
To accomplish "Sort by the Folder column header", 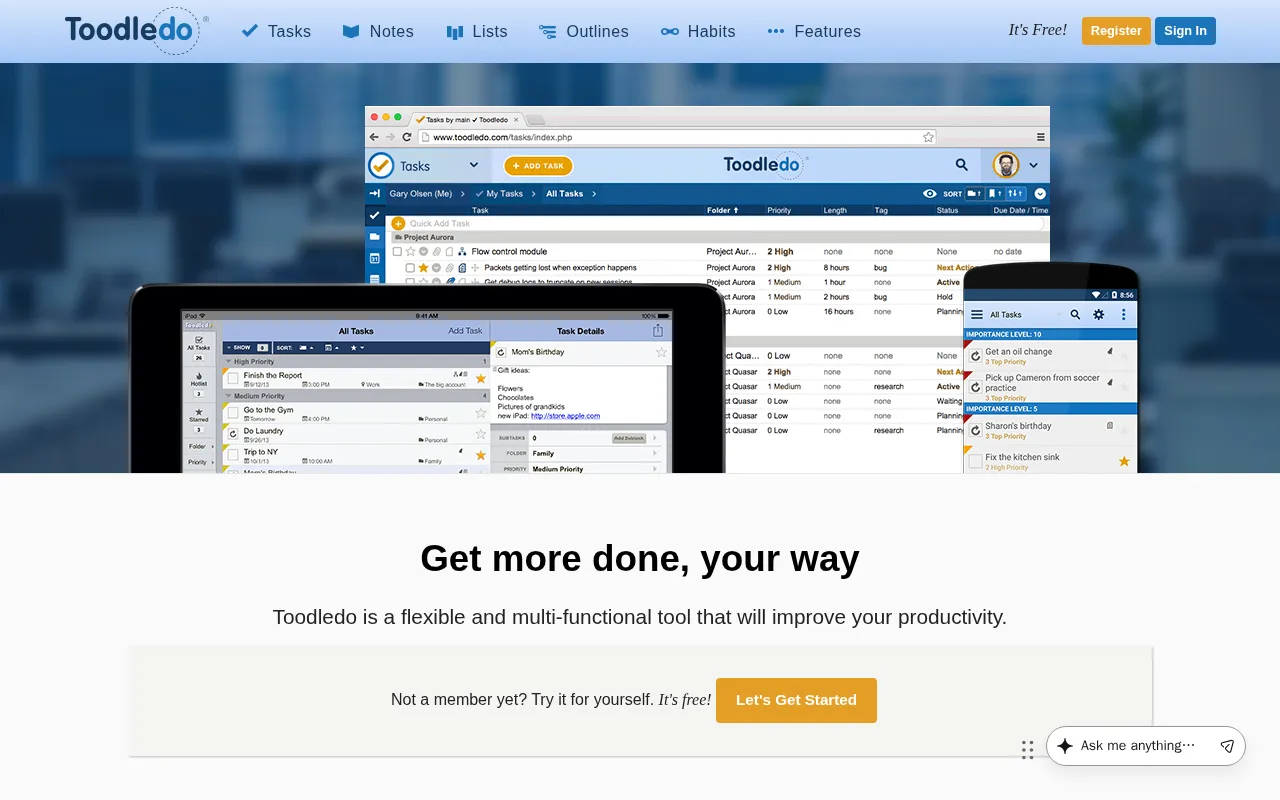I will point(722,211).
